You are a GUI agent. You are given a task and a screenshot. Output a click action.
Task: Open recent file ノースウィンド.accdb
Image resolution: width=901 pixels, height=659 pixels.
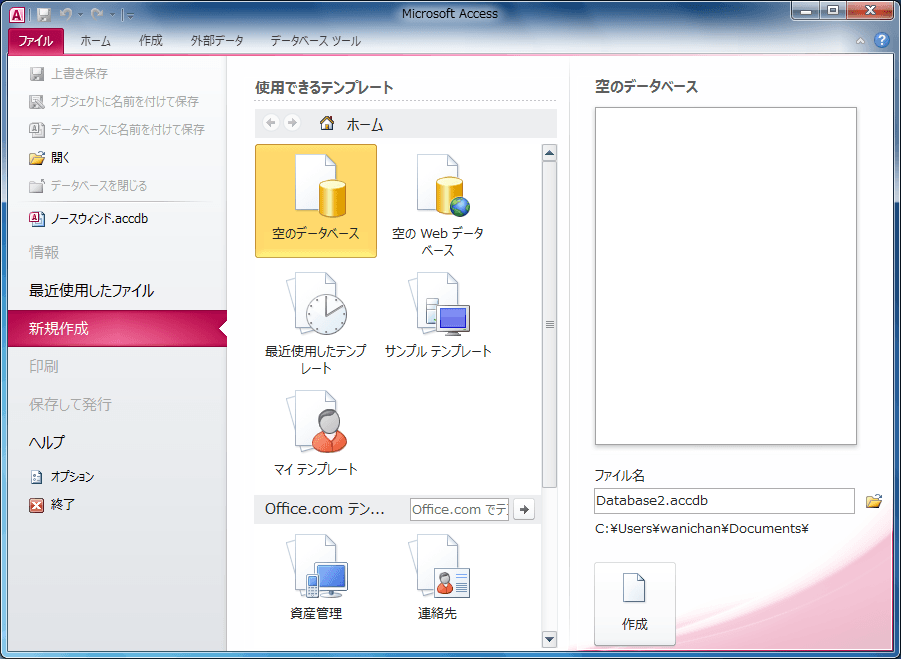tap(88, 219)
